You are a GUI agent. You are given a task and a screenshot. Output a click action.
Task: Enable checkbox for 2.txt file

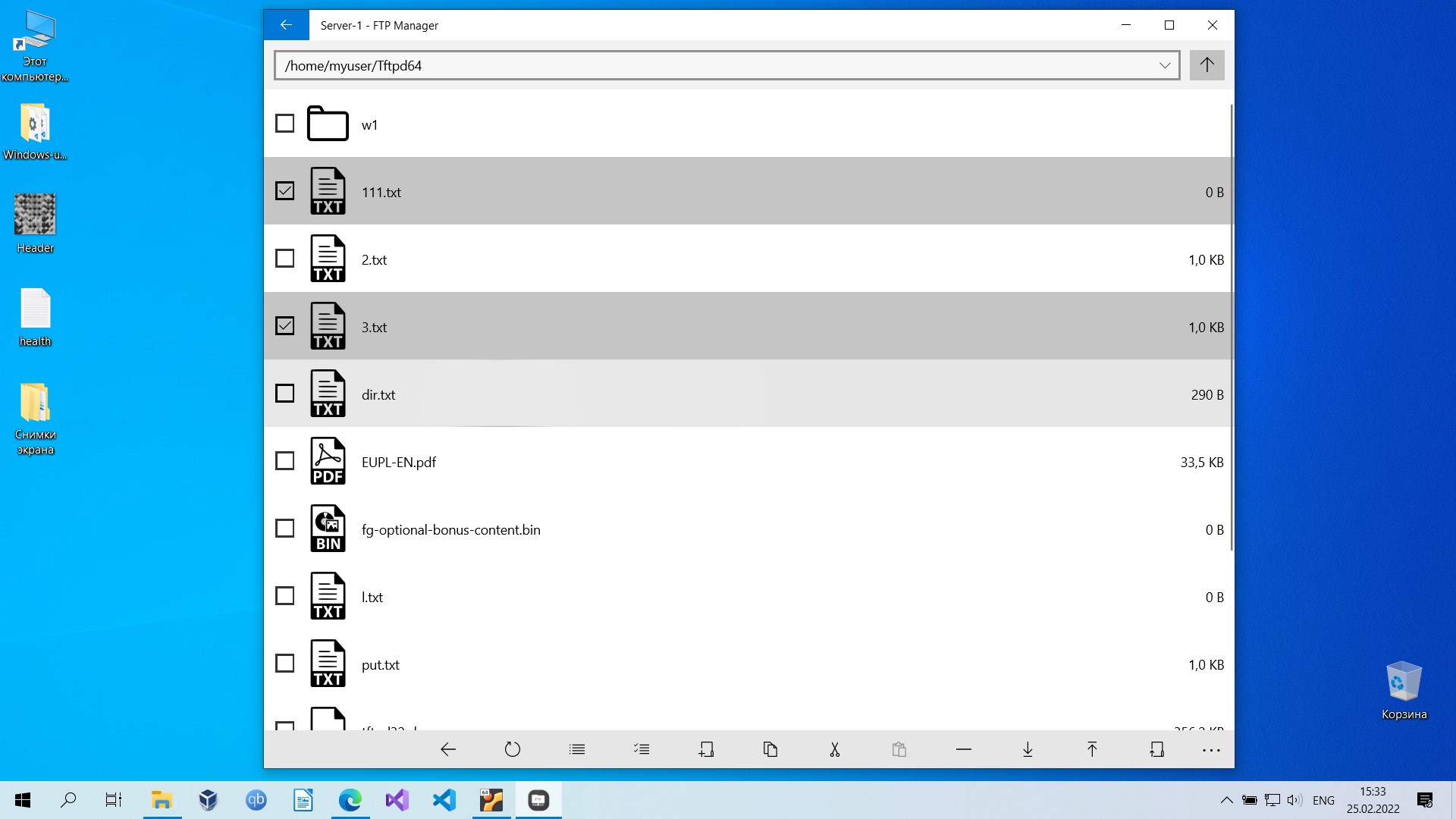point(284,258)
